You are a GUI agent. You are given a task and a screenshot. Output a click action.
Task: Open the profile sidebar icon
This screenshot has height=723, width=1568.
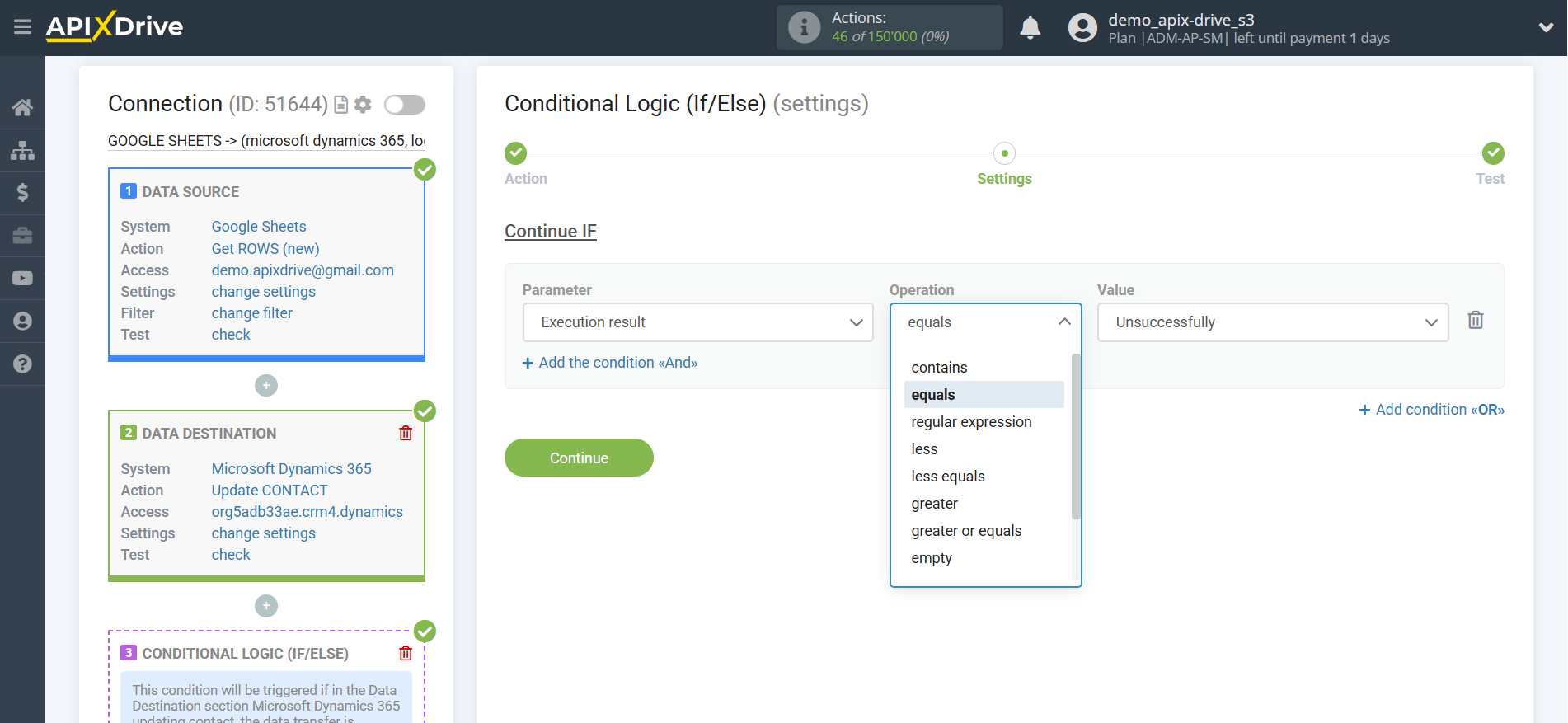pyautogui.click(x=22, y=322)
